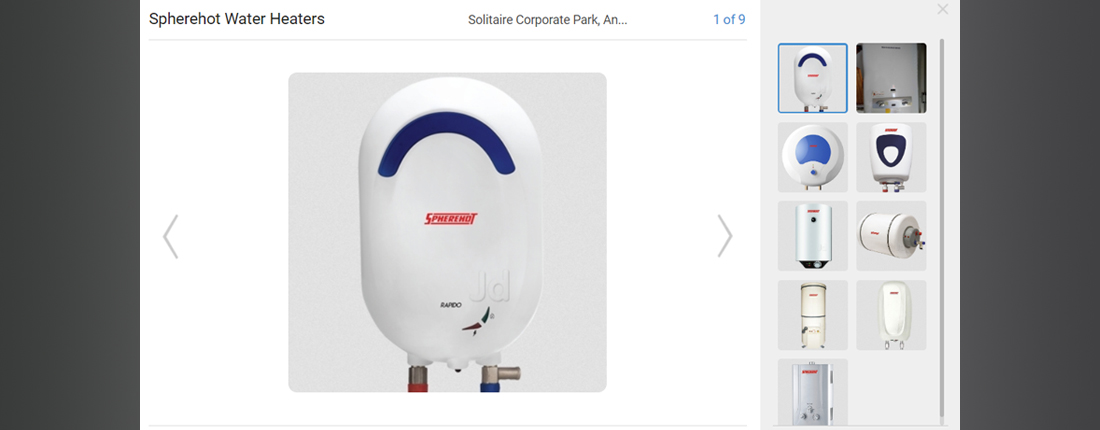The image size is (1100, 430).
Task: Go to the previous image with left arrow
Action: point(170,236)
